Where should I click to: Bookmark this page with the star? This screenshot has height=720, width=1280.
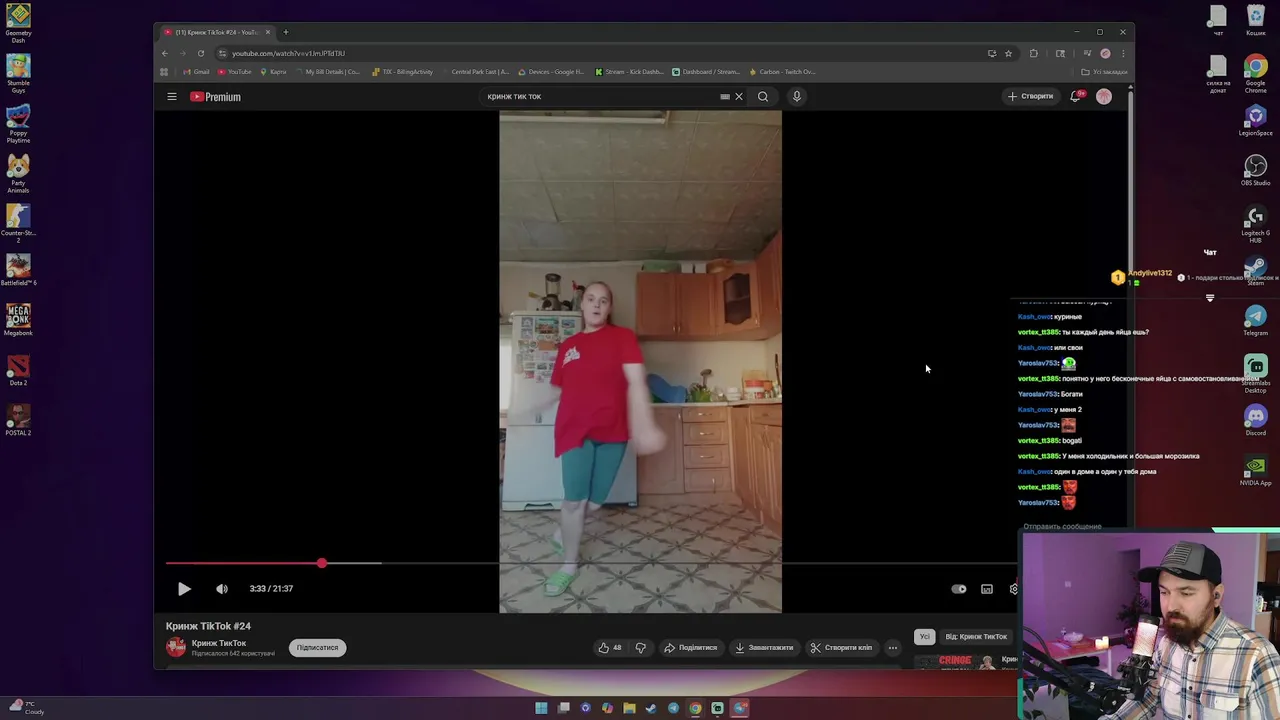pyautogui.click(x=1008, y=53)
